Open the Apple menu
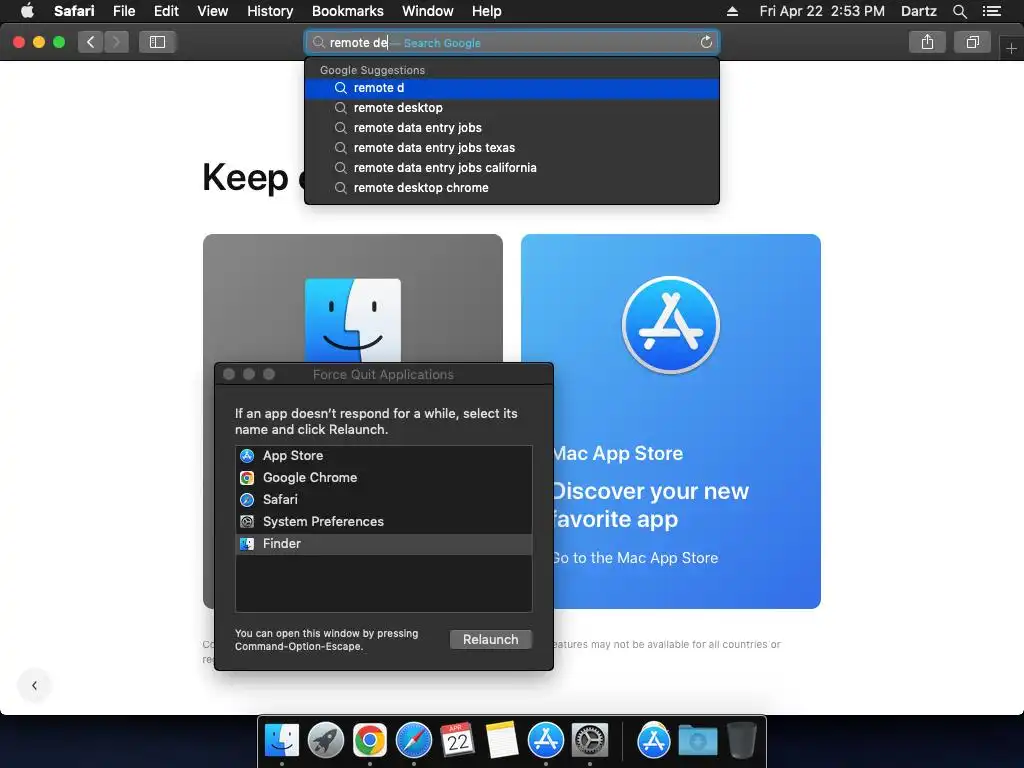The height and width of the screenshot is (768, 1024). (x=27, y=11)
